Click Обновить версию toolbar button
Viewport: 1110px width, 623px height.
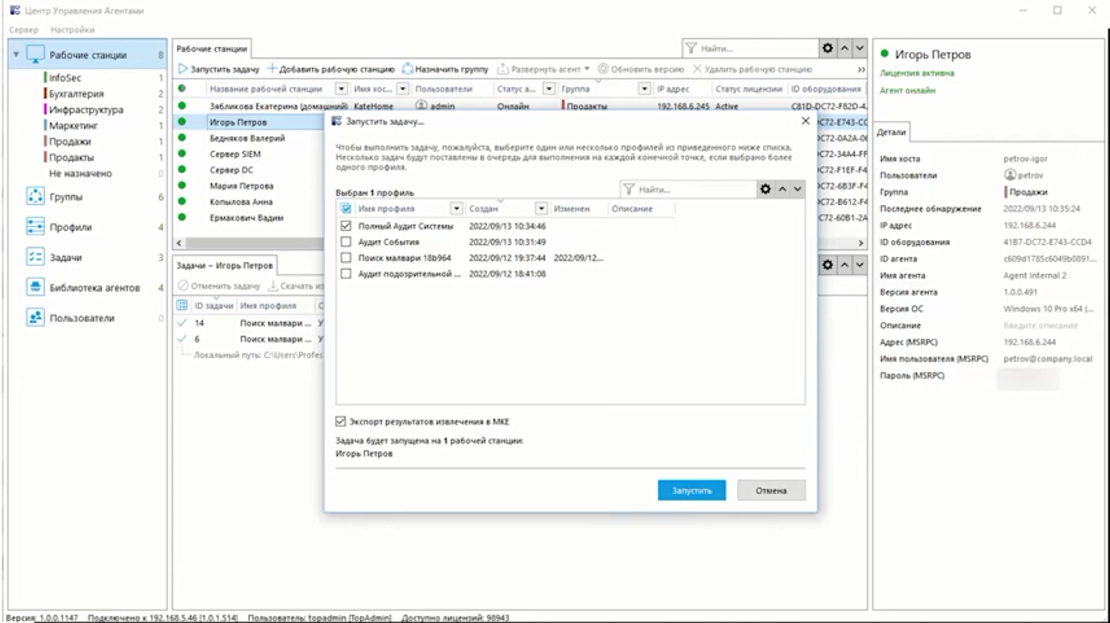pyautogui.click(x=641, y=69)
